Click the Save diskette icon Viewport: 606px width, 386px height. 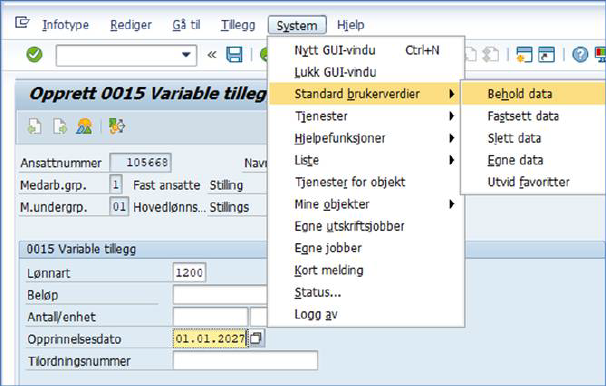(234, 55)
